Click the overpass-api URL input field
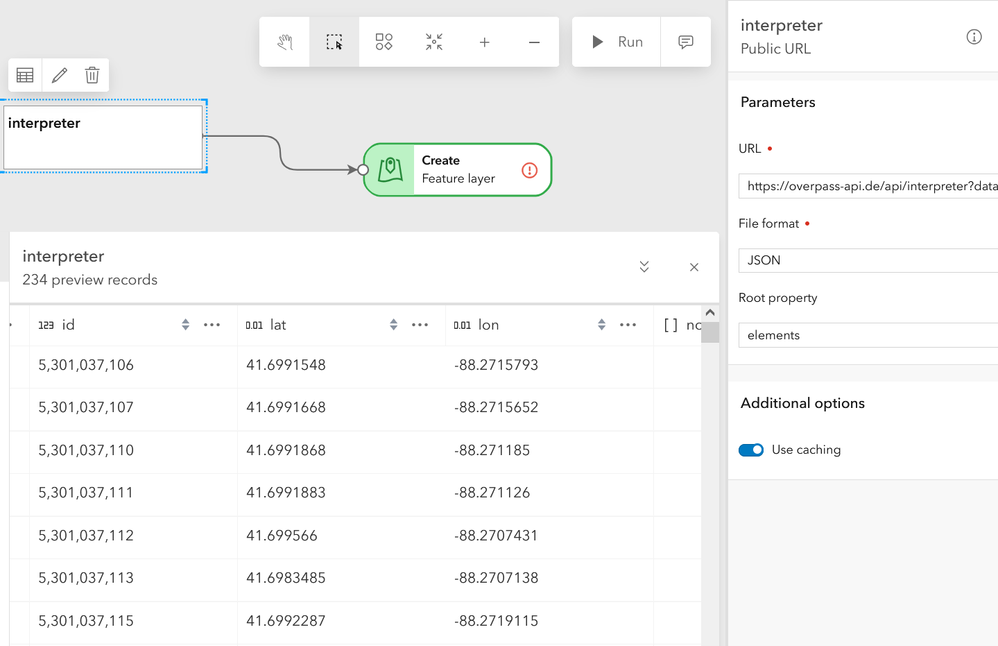 pos(867,186)
